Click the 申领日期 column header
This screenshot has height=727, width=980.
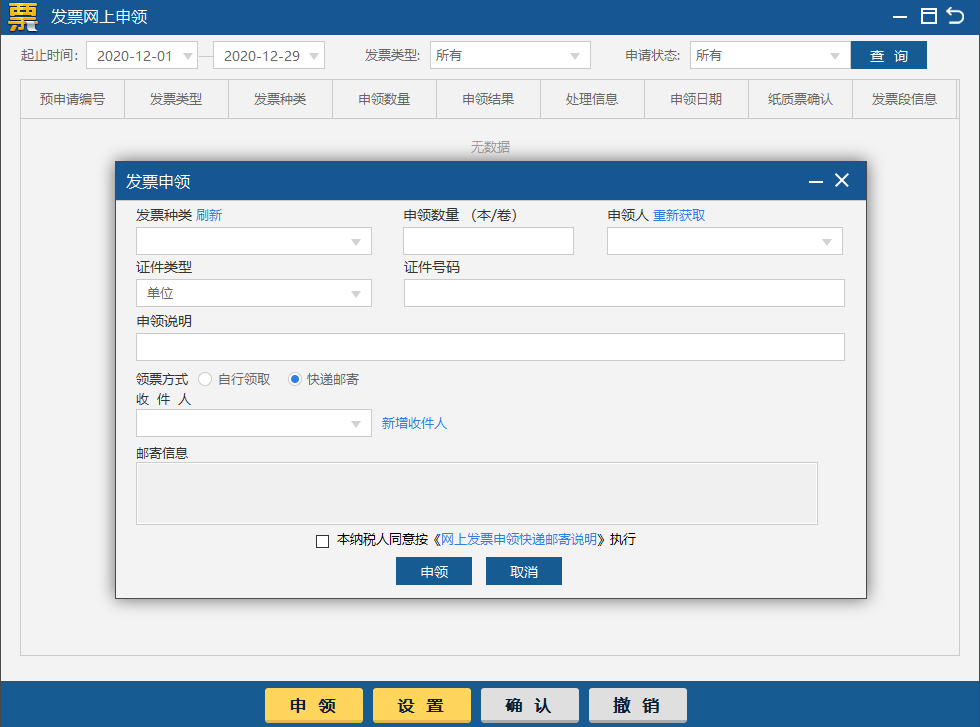(x=696, y=99)
